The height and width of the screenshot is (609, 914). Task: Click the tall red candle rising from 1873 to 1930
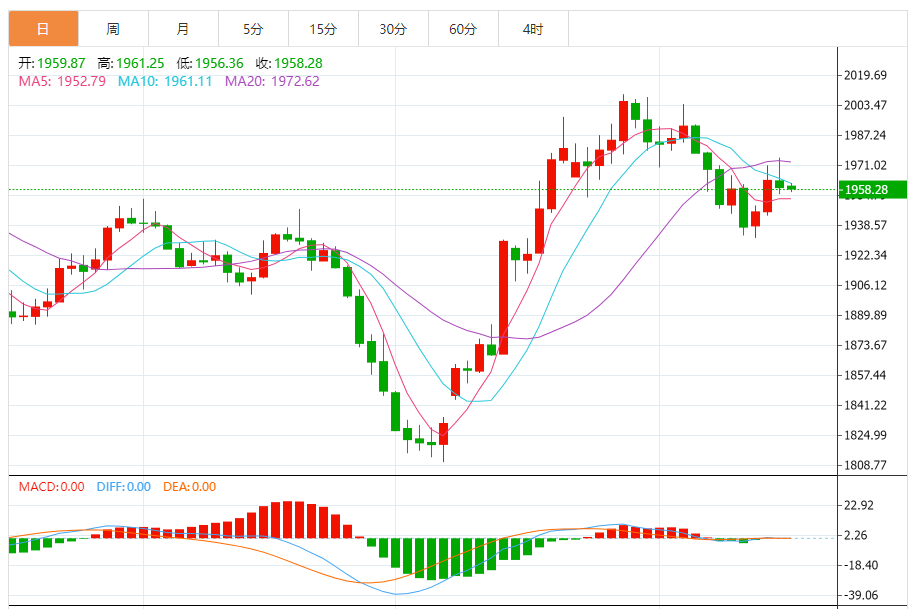point(503,297)
